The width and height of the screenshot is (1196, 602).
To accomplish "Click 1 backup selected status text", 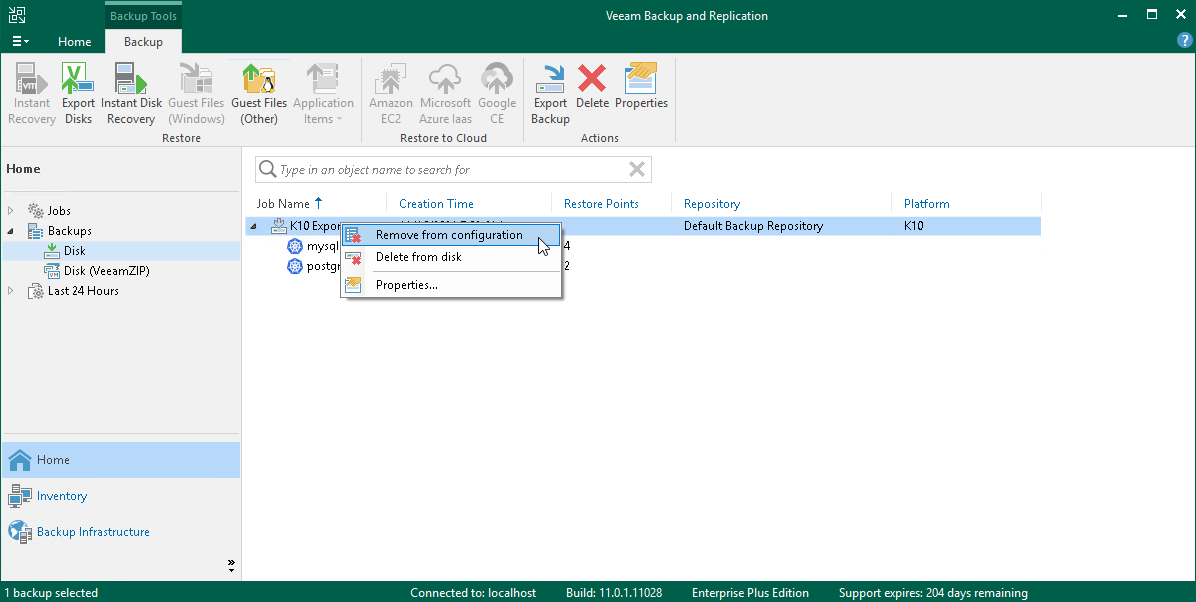I will click(x=51, y=593).
